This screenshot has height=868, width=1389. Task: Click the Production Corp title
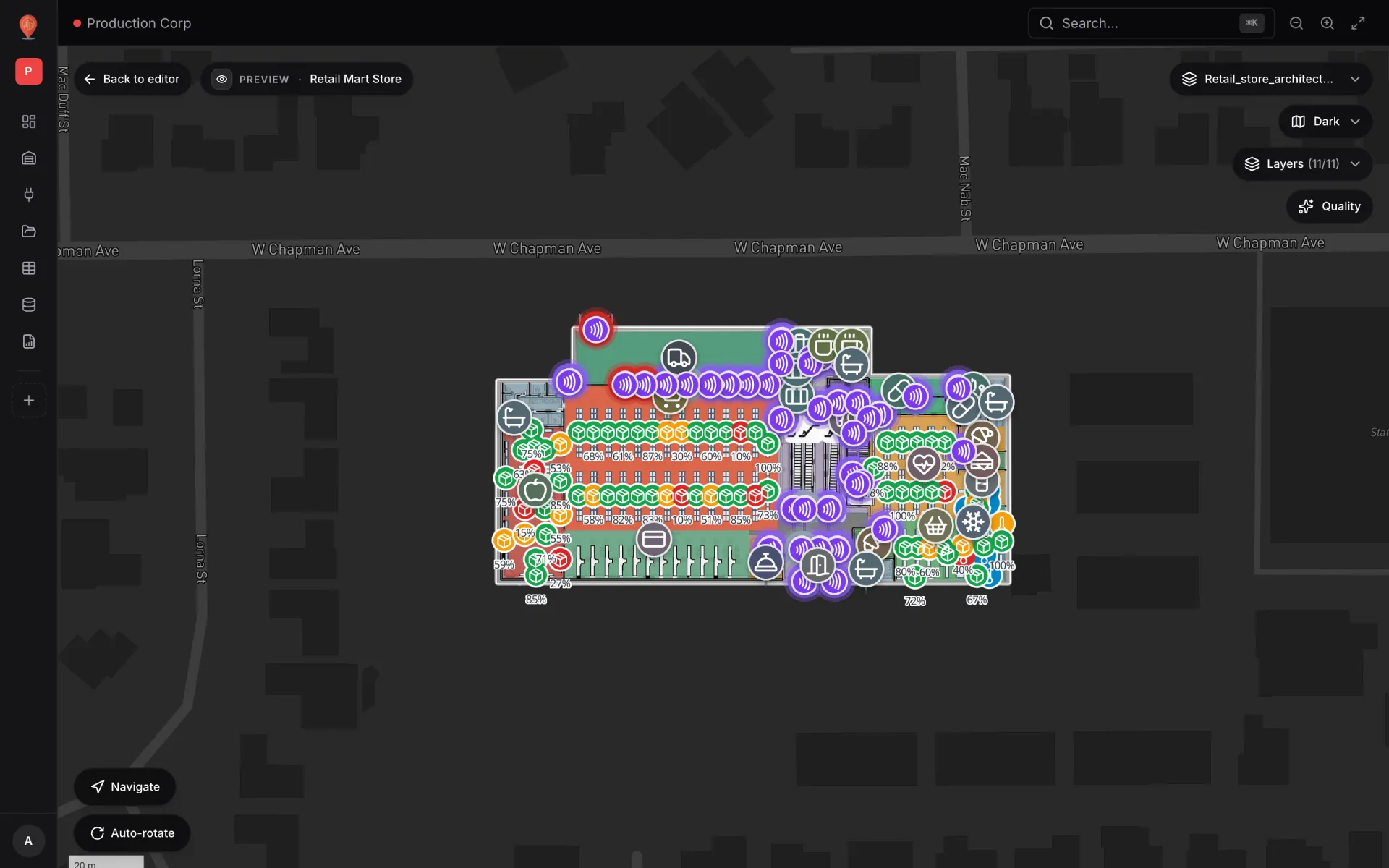139,23
